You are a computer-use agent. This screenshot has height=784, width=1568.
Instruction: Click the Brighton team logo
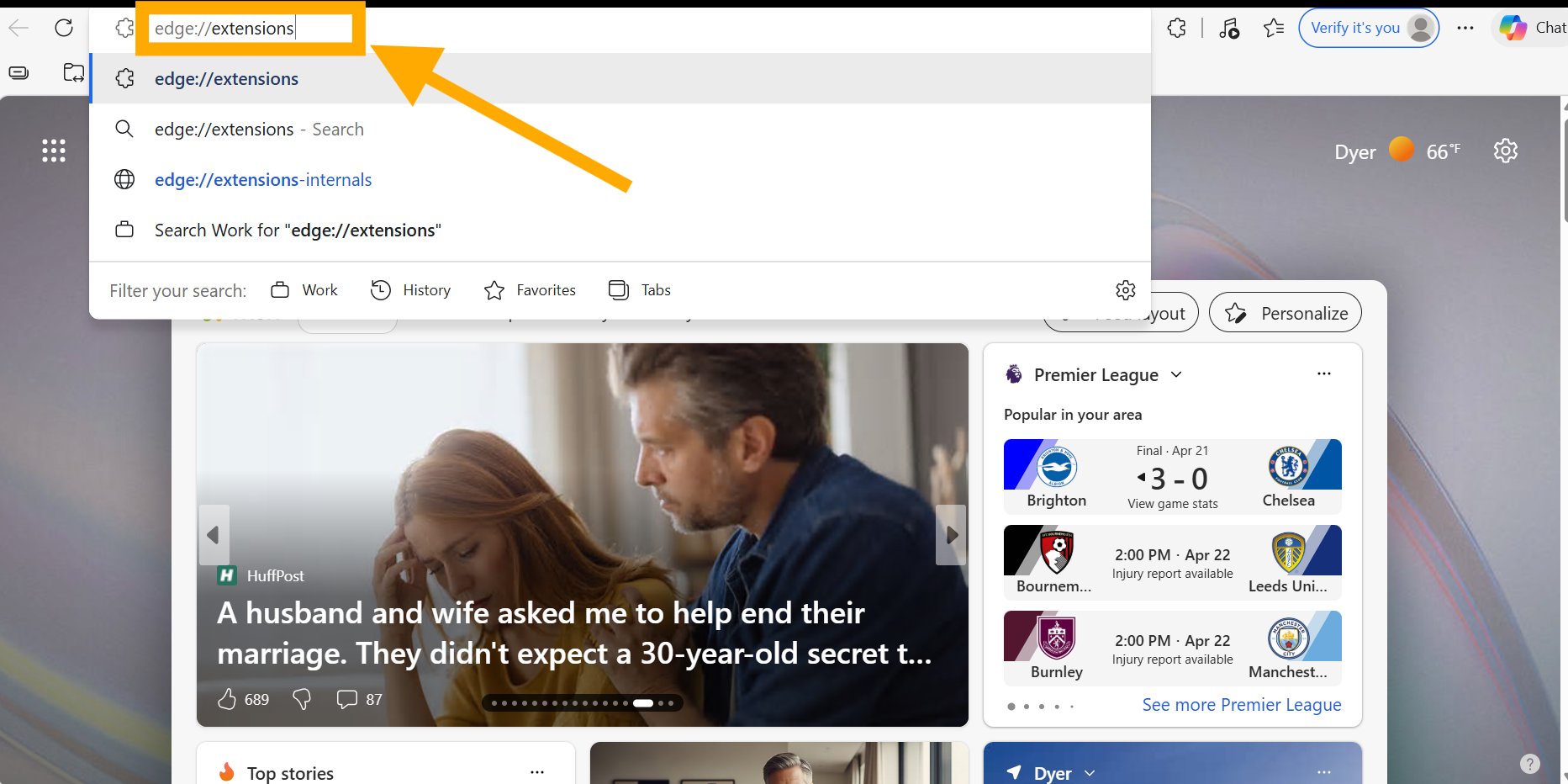(1057, 467)
